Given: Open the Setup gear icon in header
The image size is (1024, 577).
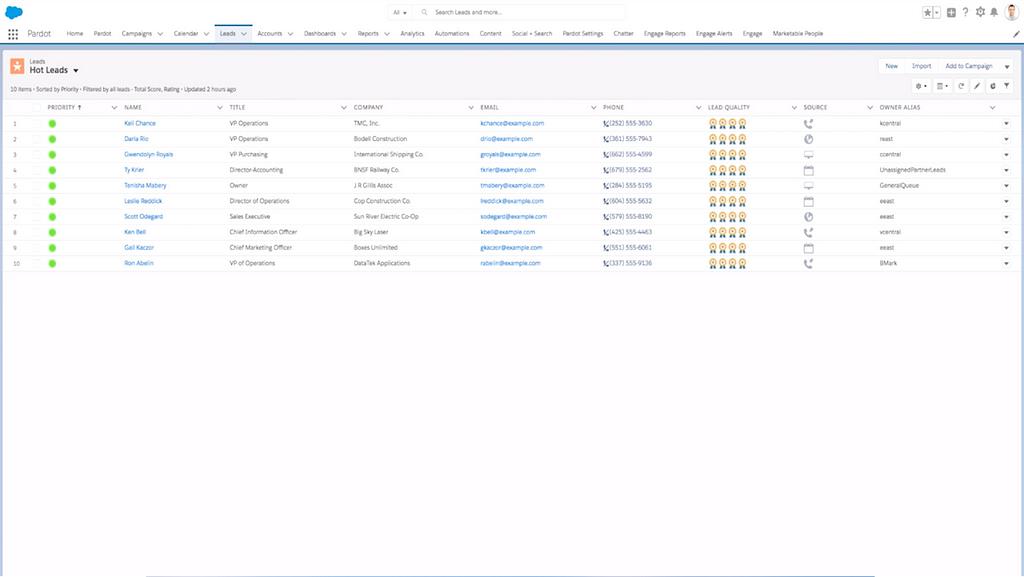Looking at the screenshot, I should pyautogui.click(x=980, y=12).
